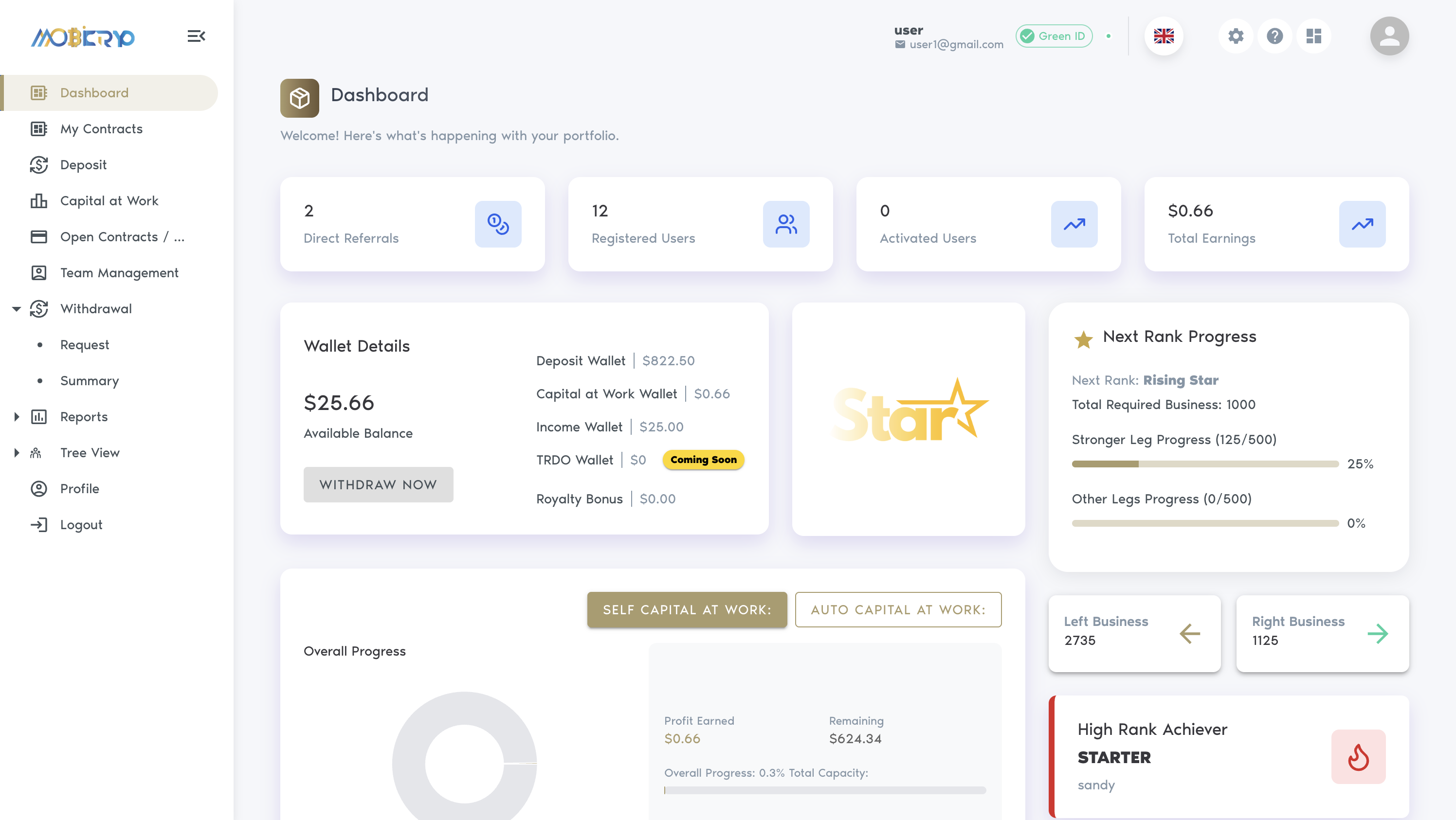This screenshot has height=820, width=1456.
Task: Click the My Contracts sidebar icon
Action: pyautogui.click(x=38, y=129)
